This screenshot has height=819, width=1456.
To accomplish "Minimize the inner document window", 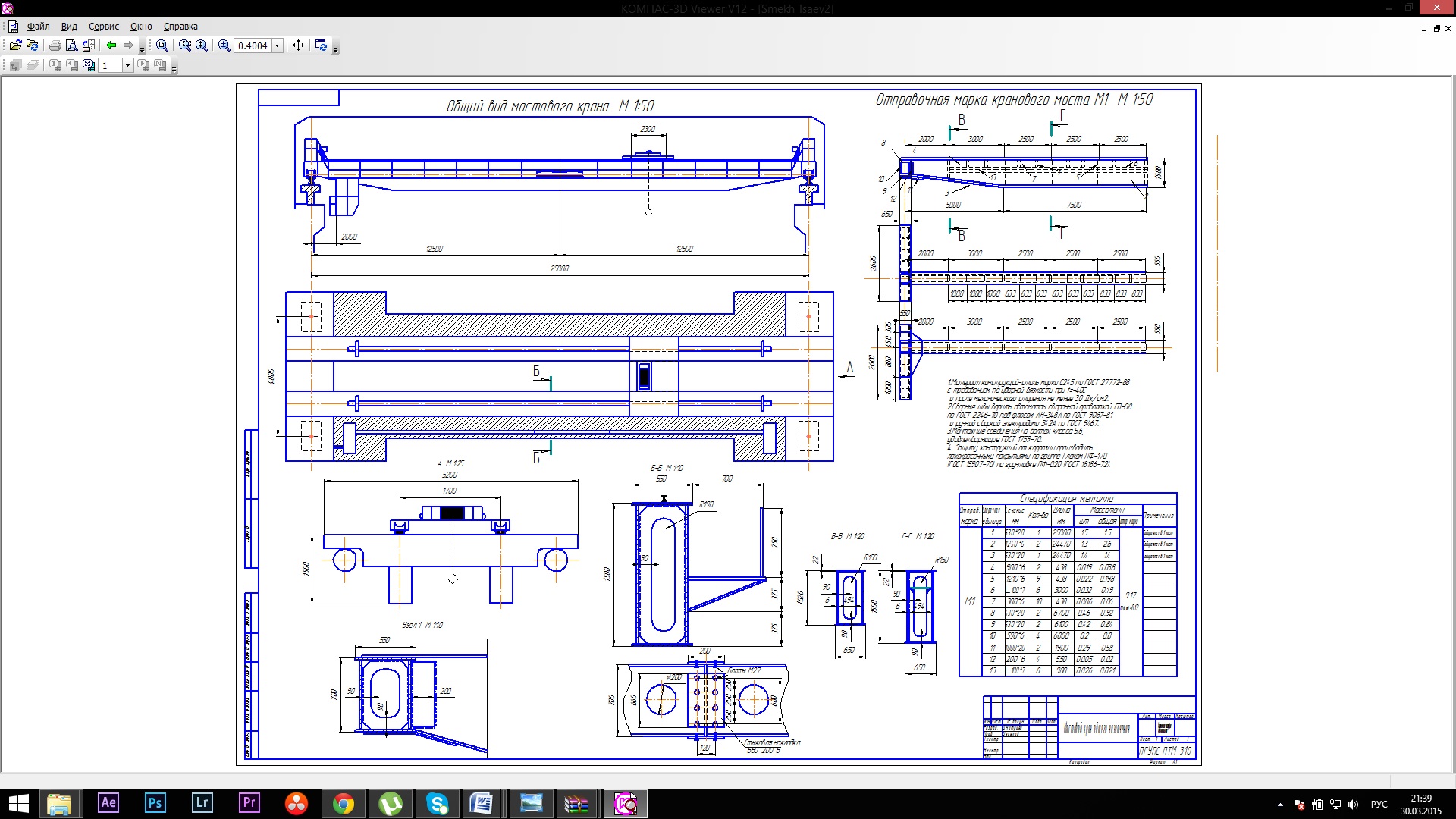I will [x=1424, y=29].
